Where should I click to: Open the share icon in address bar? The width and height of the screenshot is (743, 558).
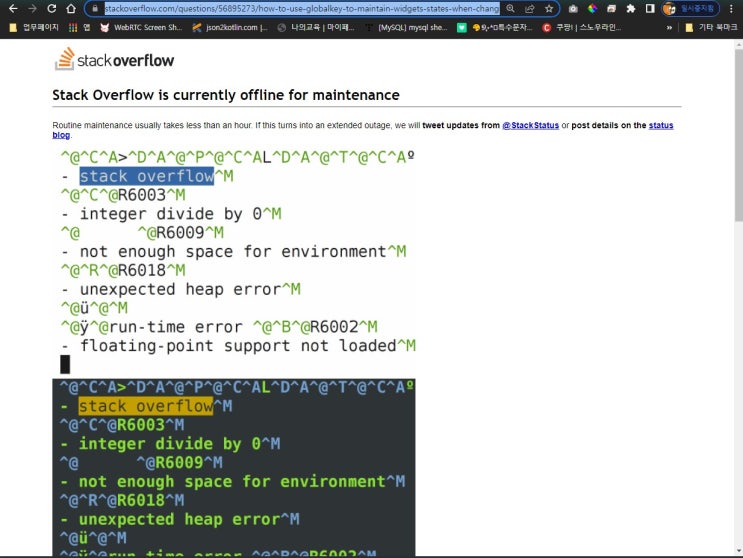pyautogui.click(x=529, y=8)
